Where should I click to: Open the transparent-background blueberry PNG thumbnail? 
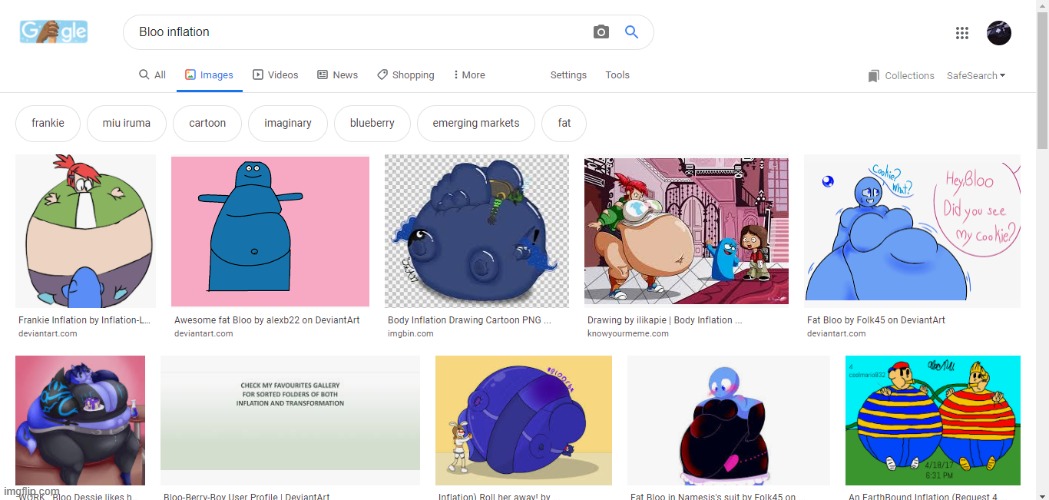(x=476, y=231)
